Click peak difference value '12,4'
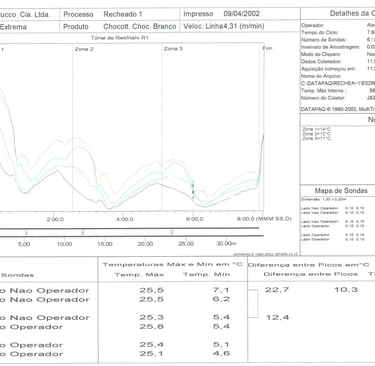This screenshot has width=375, height=366. [x=277, y=317]
